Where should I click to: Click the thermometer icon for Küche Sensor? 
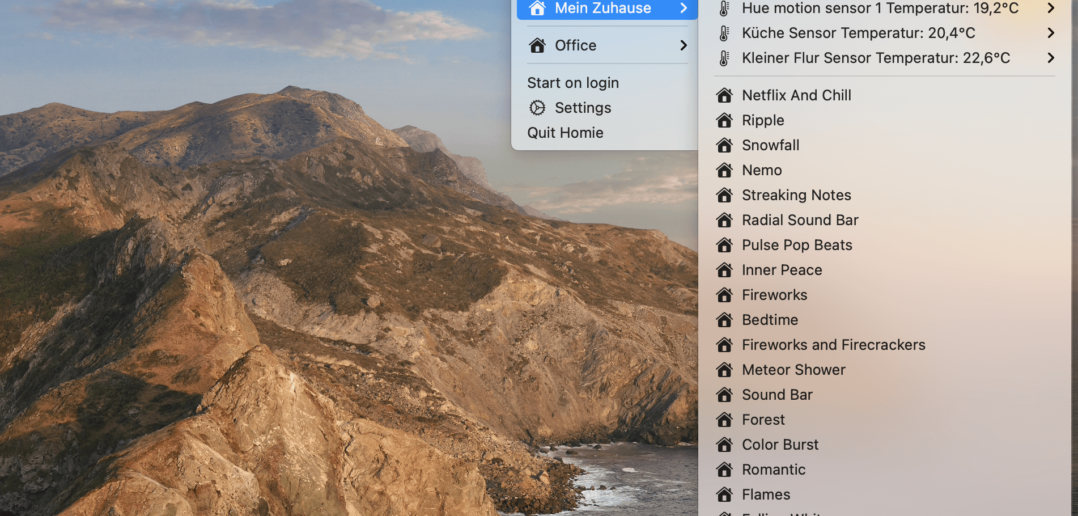coord(724,33)
